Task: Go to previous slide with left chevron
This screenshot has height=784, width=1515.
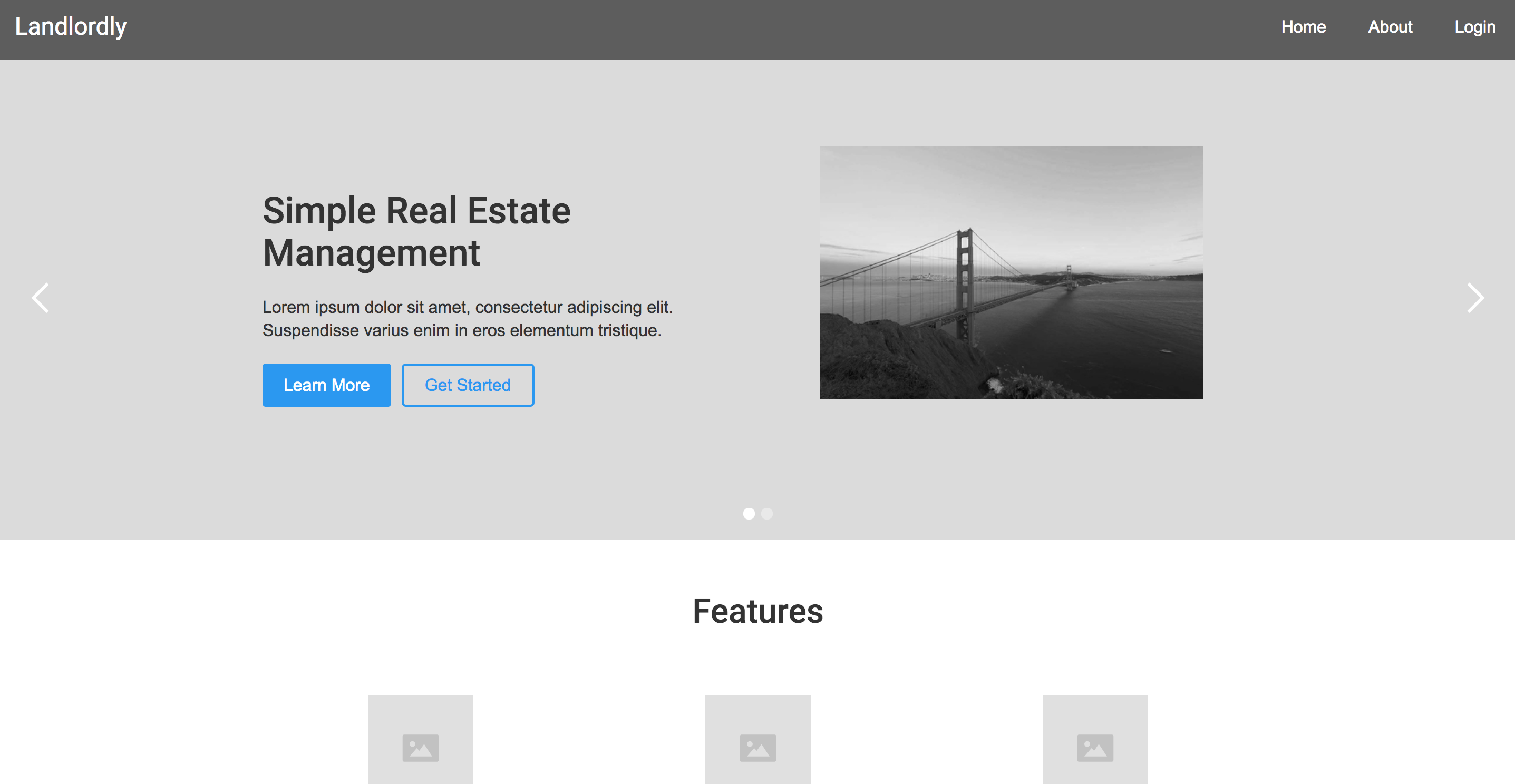Action: coord(40,298)
